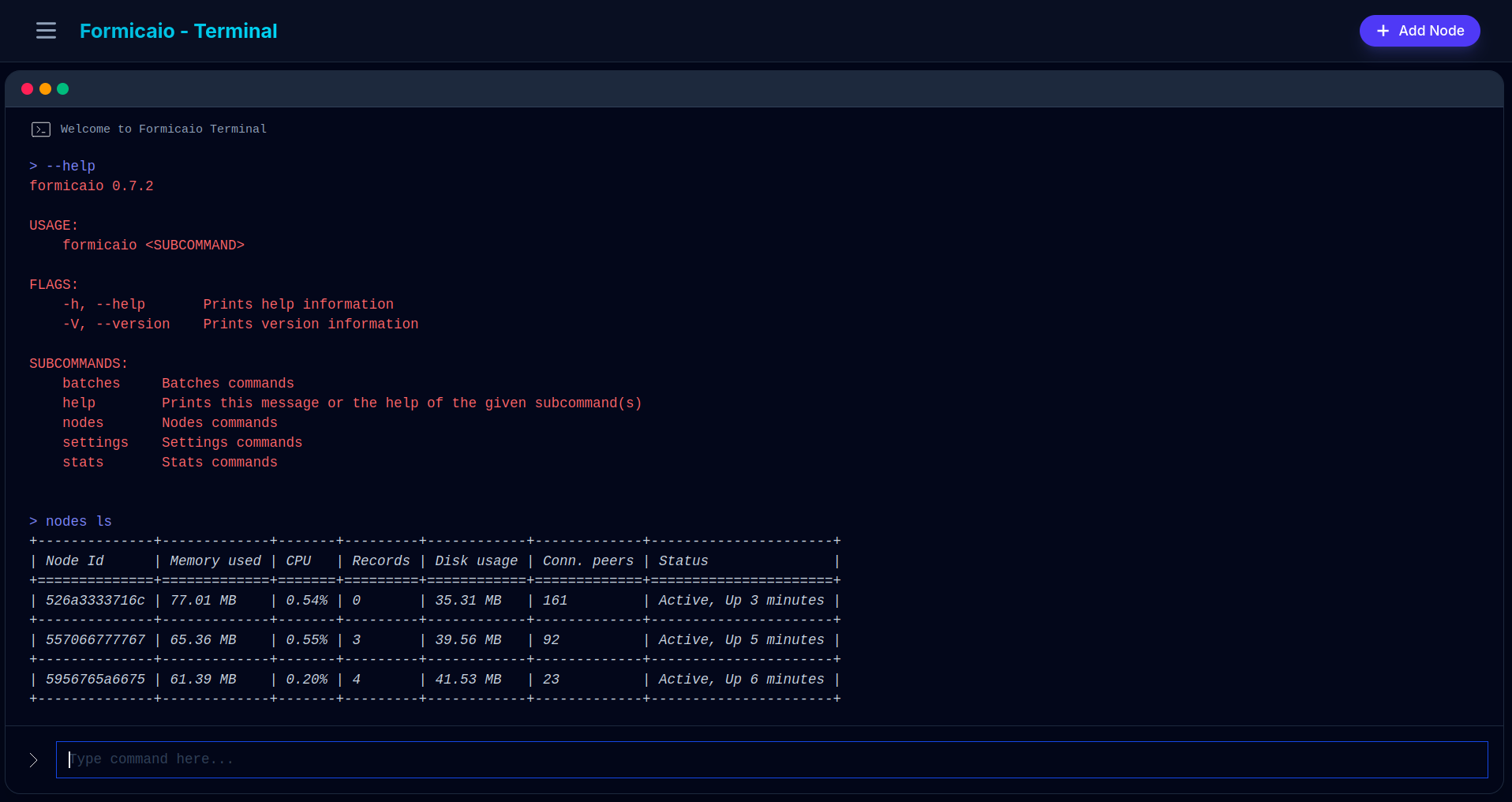Image resolution: width=1512 pixels, height=802 pixels.
Task: Click the 'Conn. peers' column header
Action: [588, 560]
